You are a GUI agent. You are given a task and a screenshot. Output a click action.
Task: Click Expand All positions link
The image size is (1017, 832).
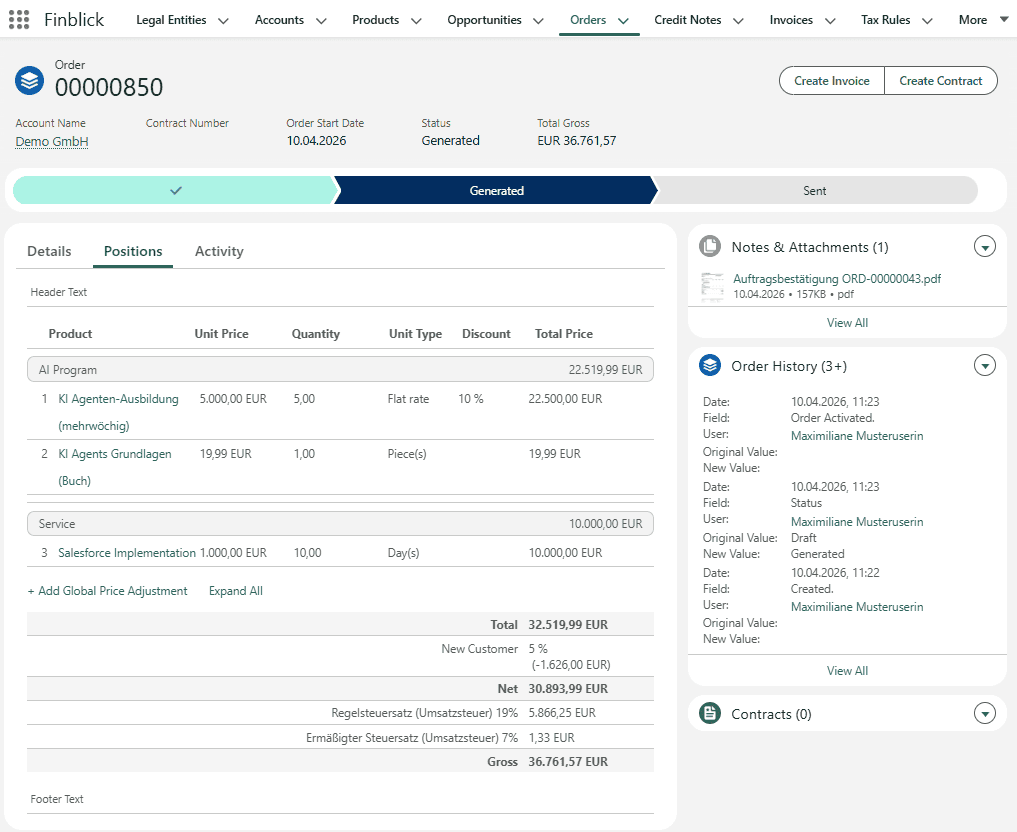click(235, 591)
